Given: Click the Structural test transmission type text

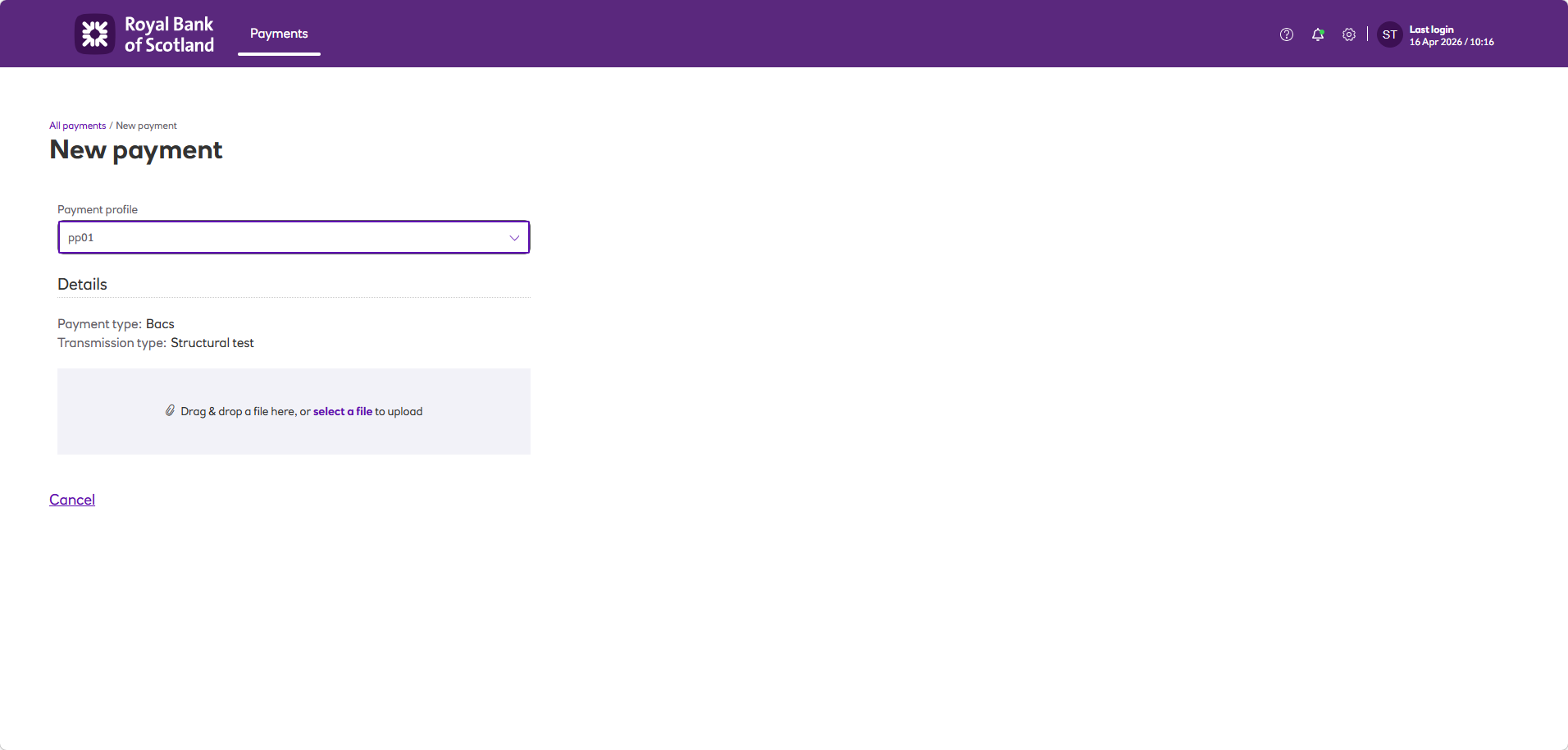Looking at the screenshot, I should click(212, 343).
